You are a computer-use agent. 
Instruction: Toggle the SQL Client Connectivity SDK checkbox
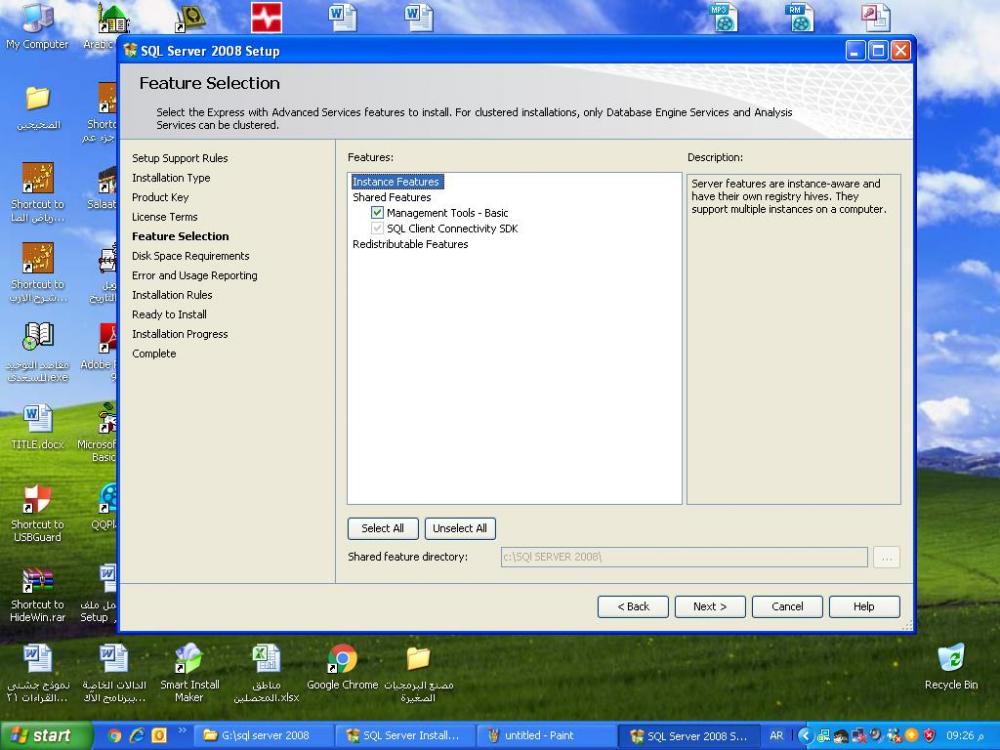pyautogui.click(x=378, y=228)
